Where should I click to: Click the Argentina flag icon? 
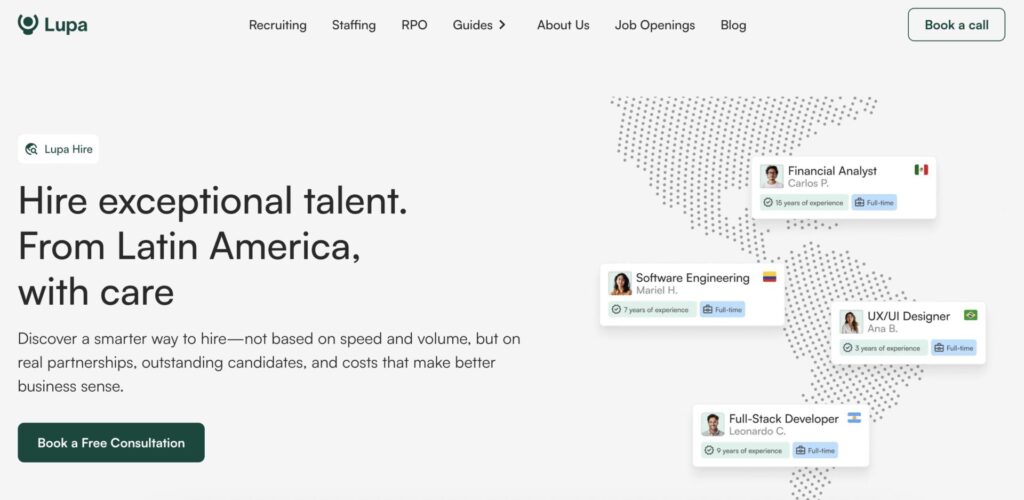coord(854,418)
